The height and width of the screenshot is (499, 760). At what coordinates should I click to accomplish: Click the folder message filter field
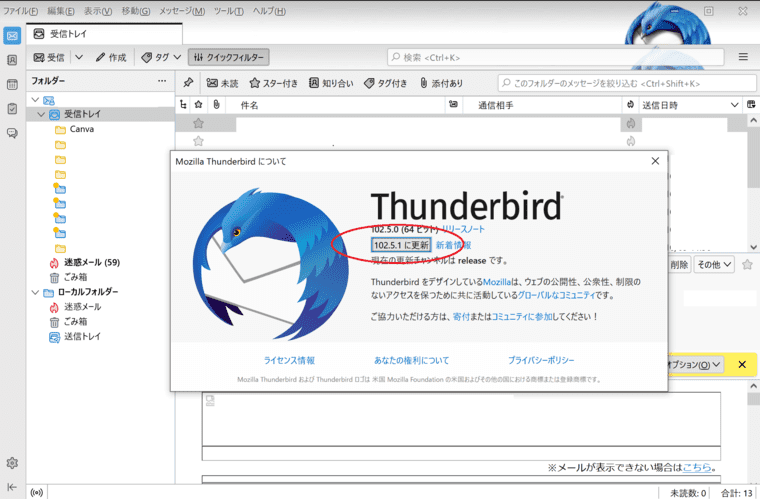click(627, 83)
